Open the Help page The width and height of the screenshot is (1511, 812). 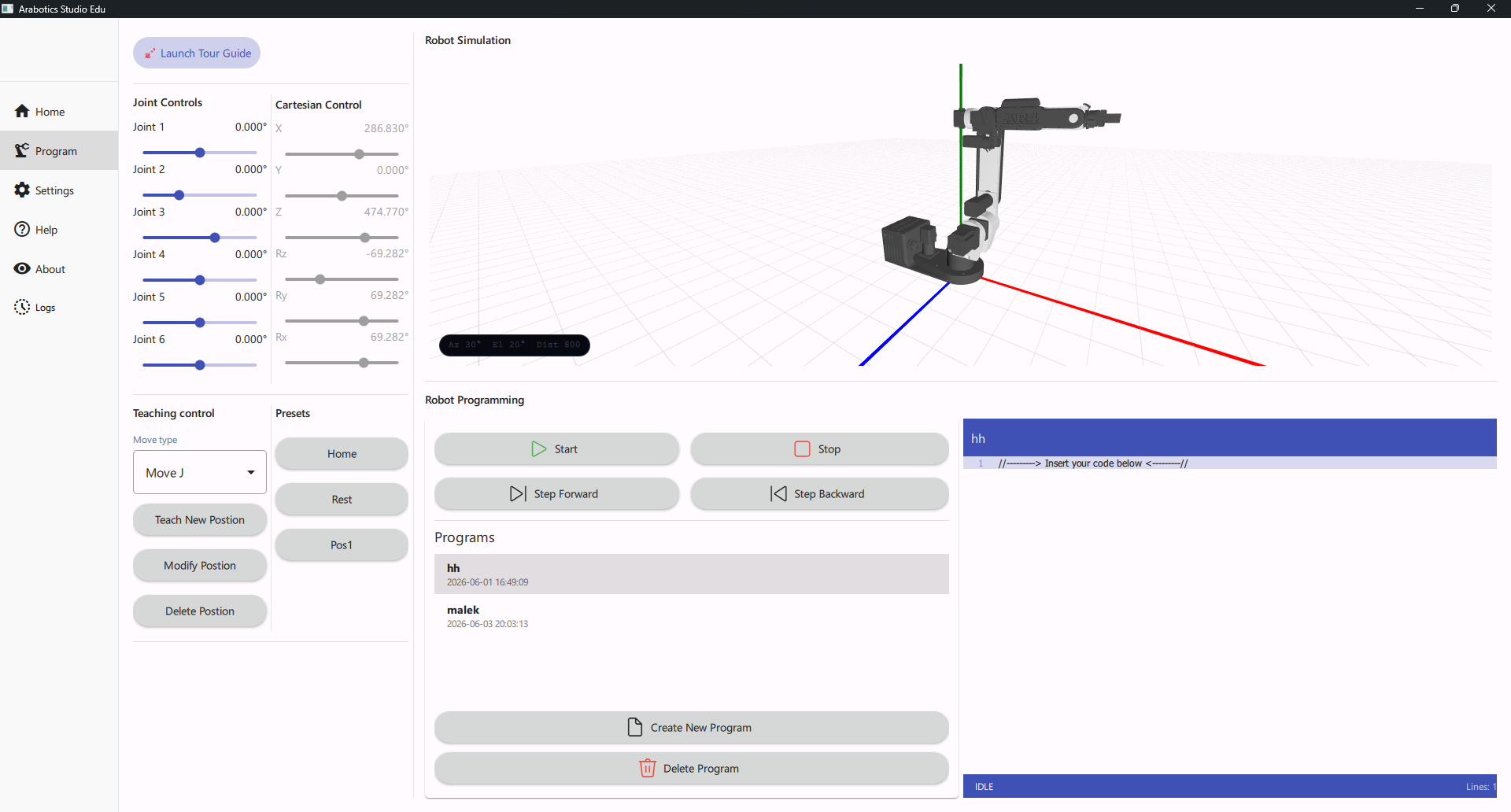[59, 230]
